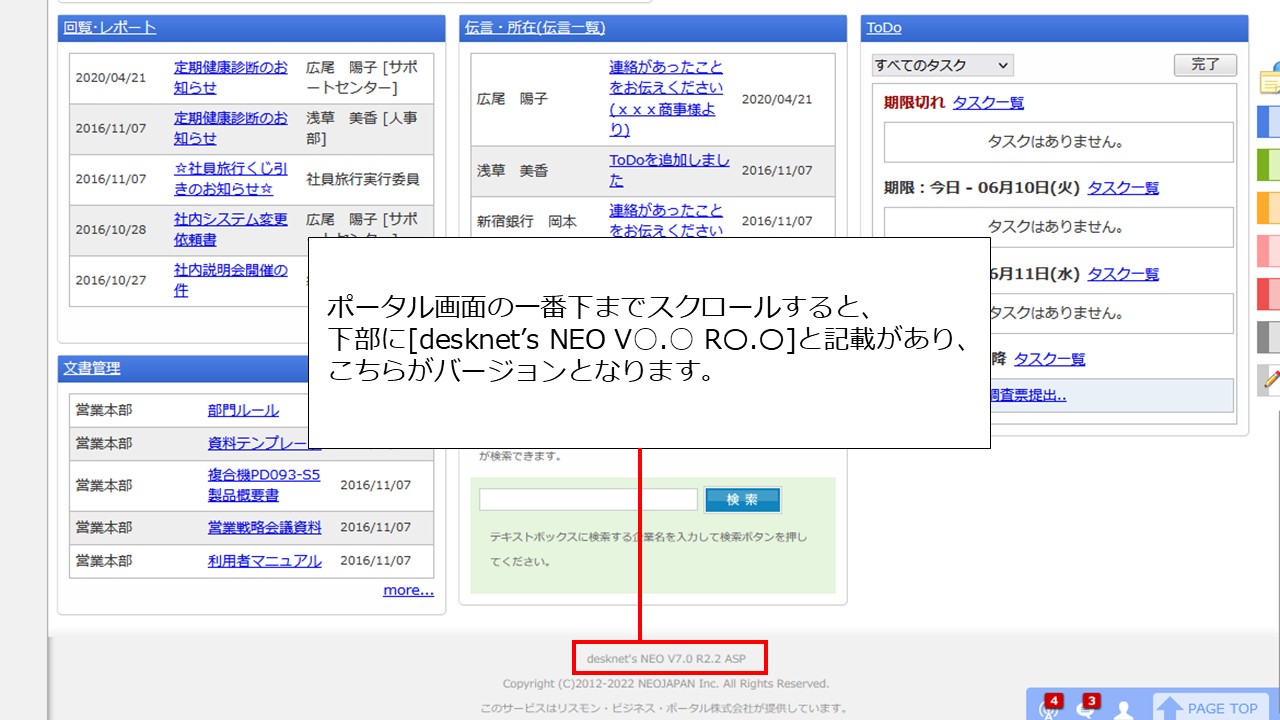1280x720 pixels.
Task: Open タスク一覧 for 06月11日(水)
Action: tap(1123, 274)
